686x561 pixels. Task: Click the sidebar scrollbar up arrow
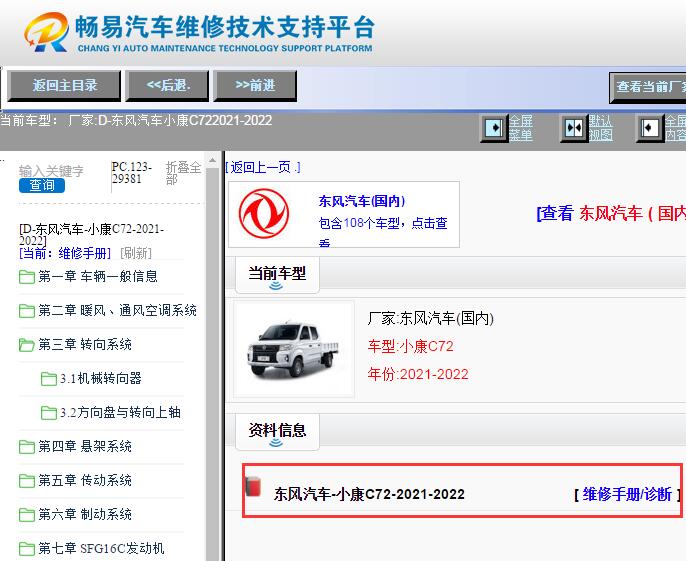pyautogui.click(x=213, y=161)
